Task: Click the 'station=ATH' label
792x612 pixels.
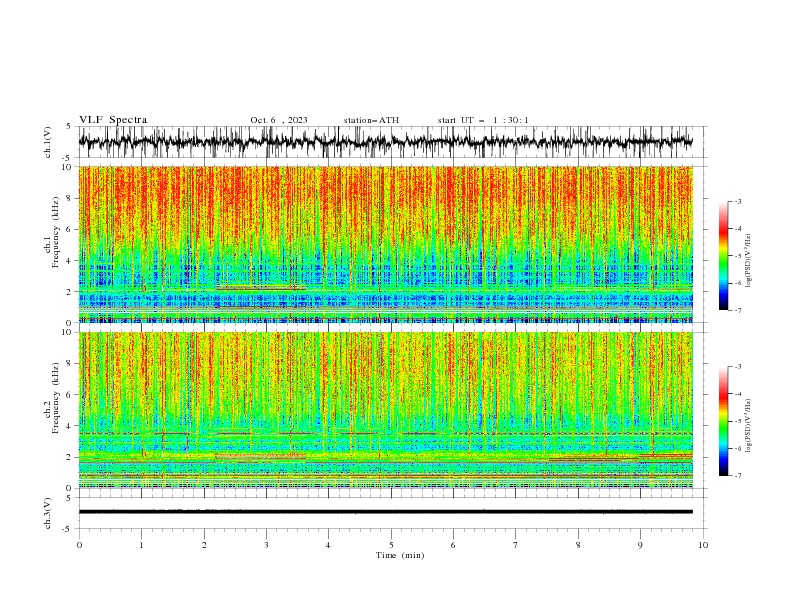Action: 371,120
